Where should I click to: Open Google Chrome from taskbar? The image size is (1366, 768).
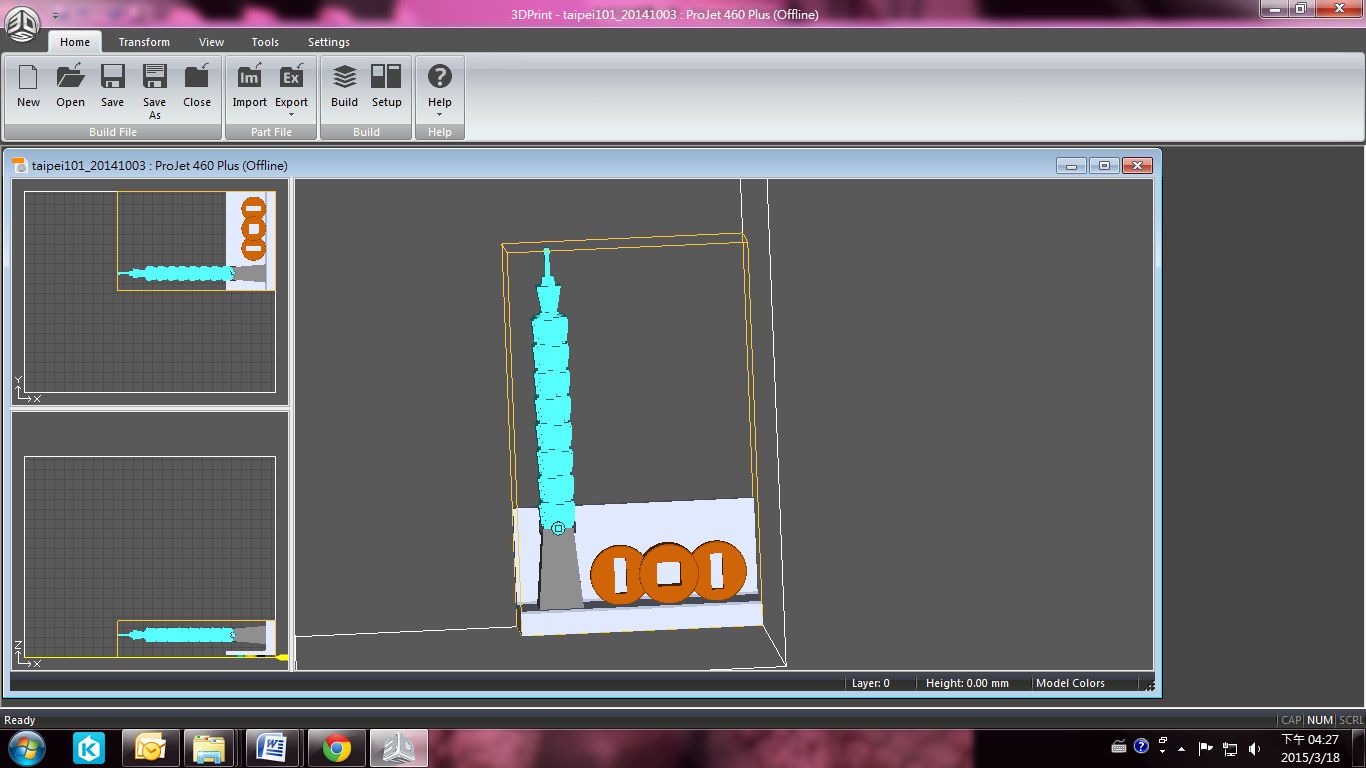[336, 748]
